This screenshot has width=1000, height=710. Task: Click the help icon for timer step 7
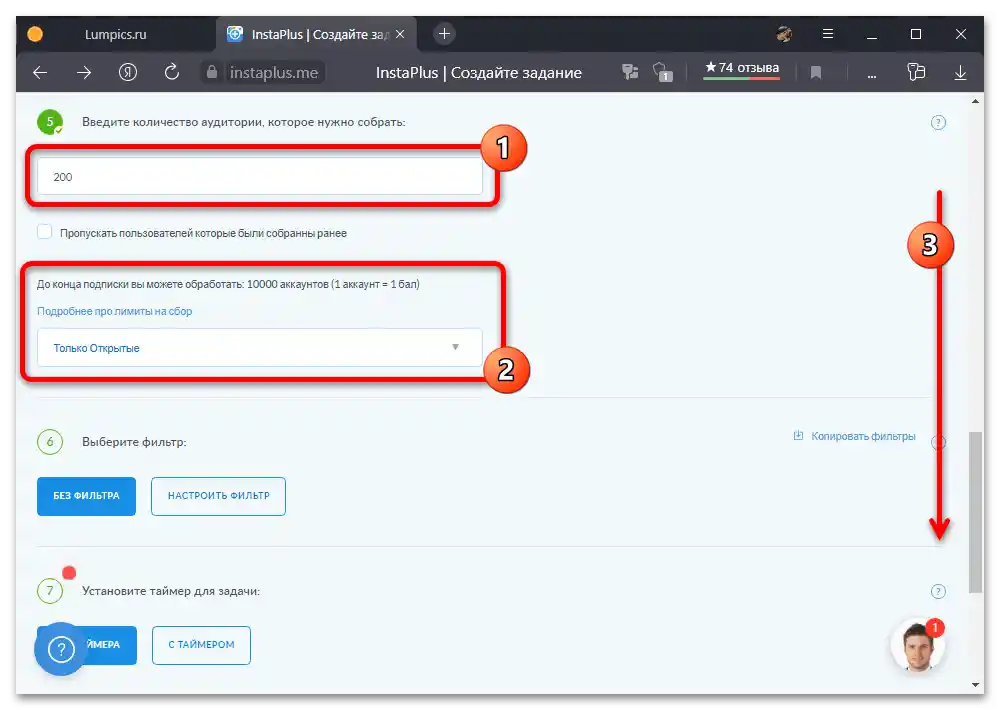pyautogui.click(x=938, y=591)
